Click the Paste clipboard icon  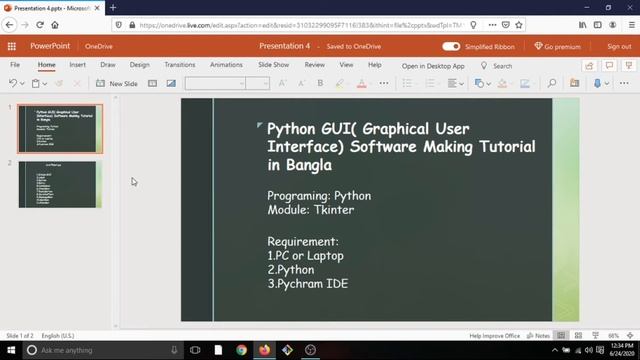[x=36, y=83]
